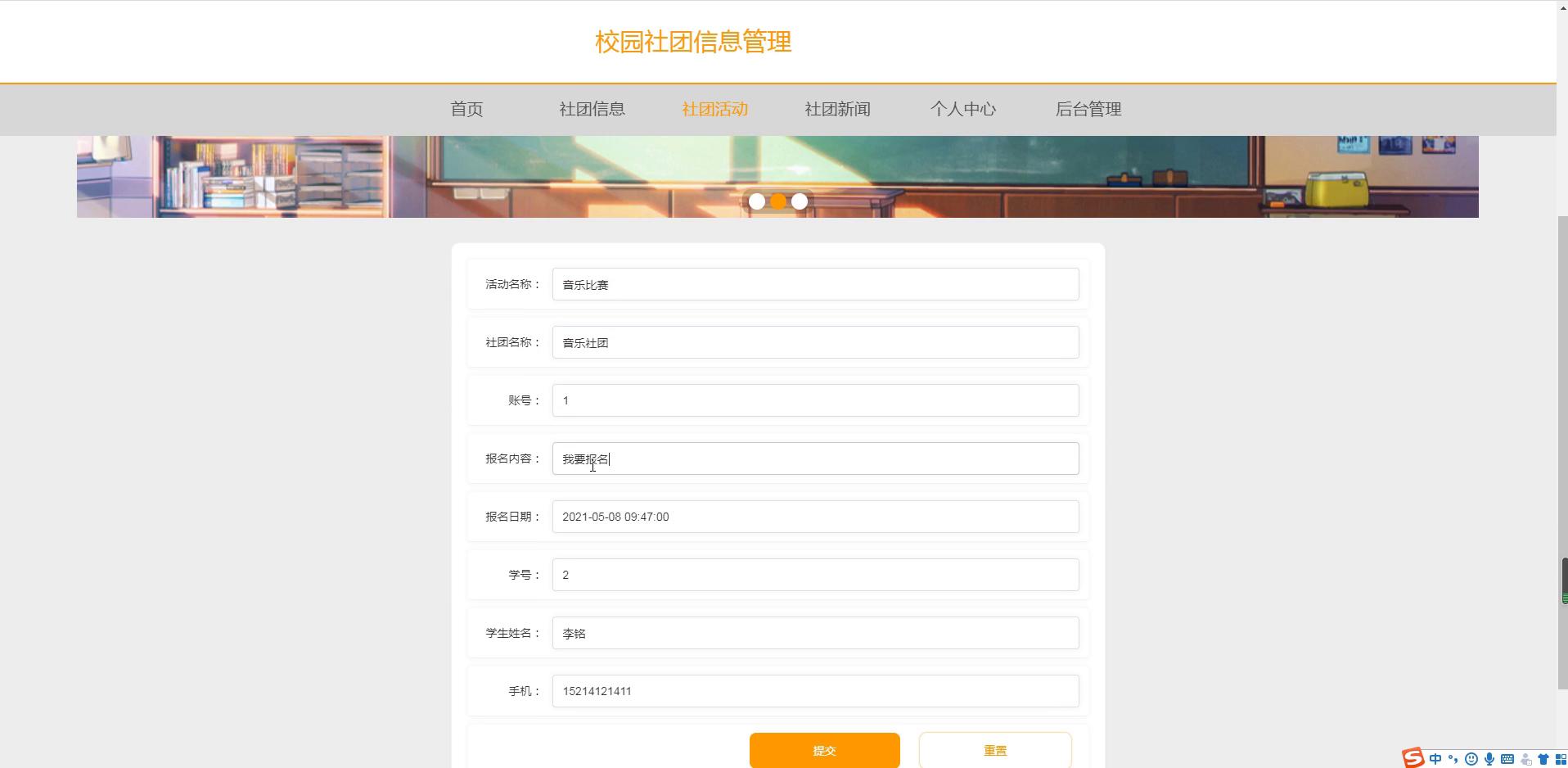The image size is (1568, 768).
Task: Activate voice input microphone icon
Action: pos(1489,759)
